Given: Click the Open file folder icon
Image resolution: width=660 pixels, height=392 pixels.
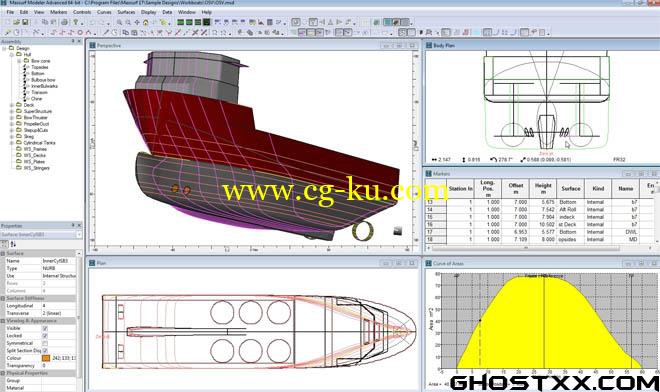Looking at the screenshot, I should pos(16,22).
